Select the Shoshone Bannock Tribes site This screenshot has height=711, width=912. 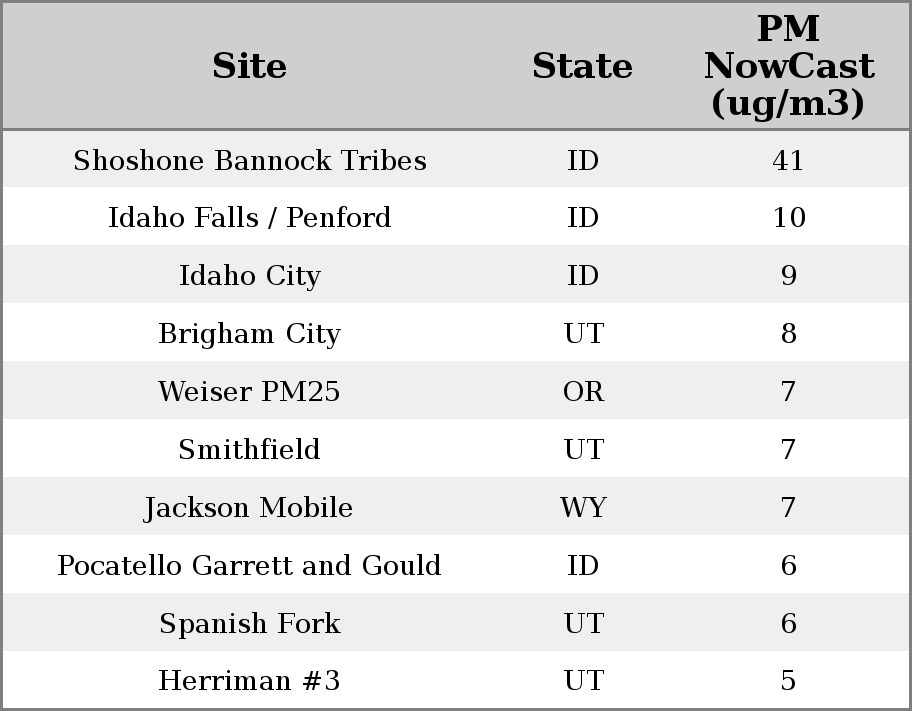click(x=250, y=161)
